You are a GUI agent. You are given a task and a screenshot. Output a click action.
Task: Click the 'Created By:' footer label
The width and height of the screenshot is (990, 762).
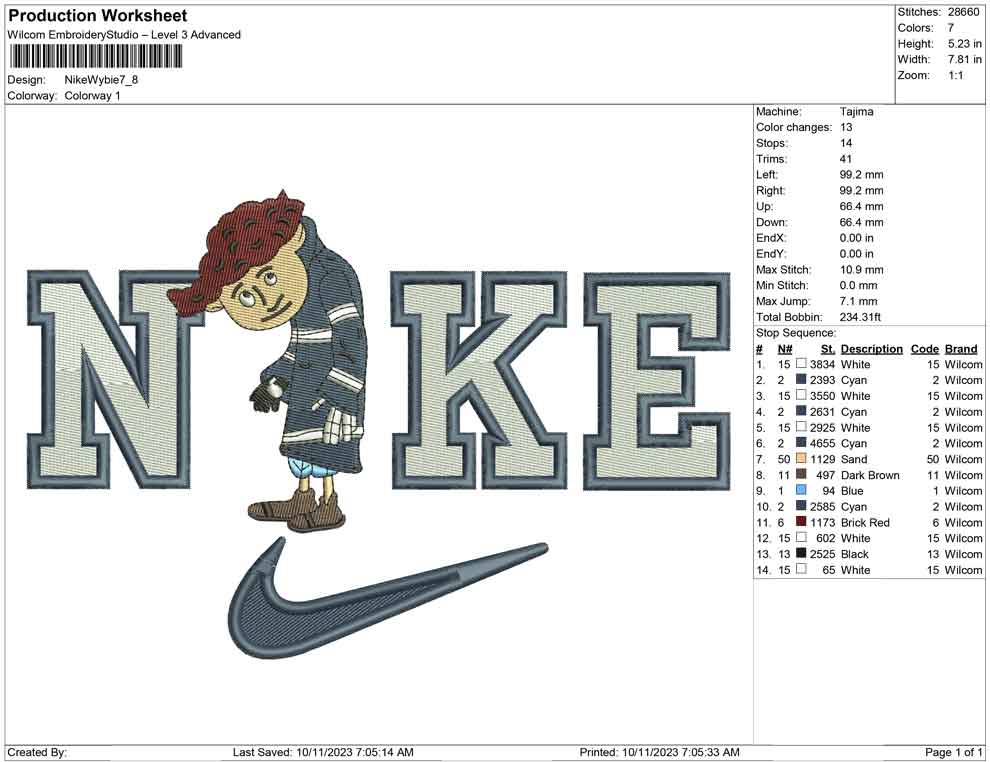pos(37,752)
